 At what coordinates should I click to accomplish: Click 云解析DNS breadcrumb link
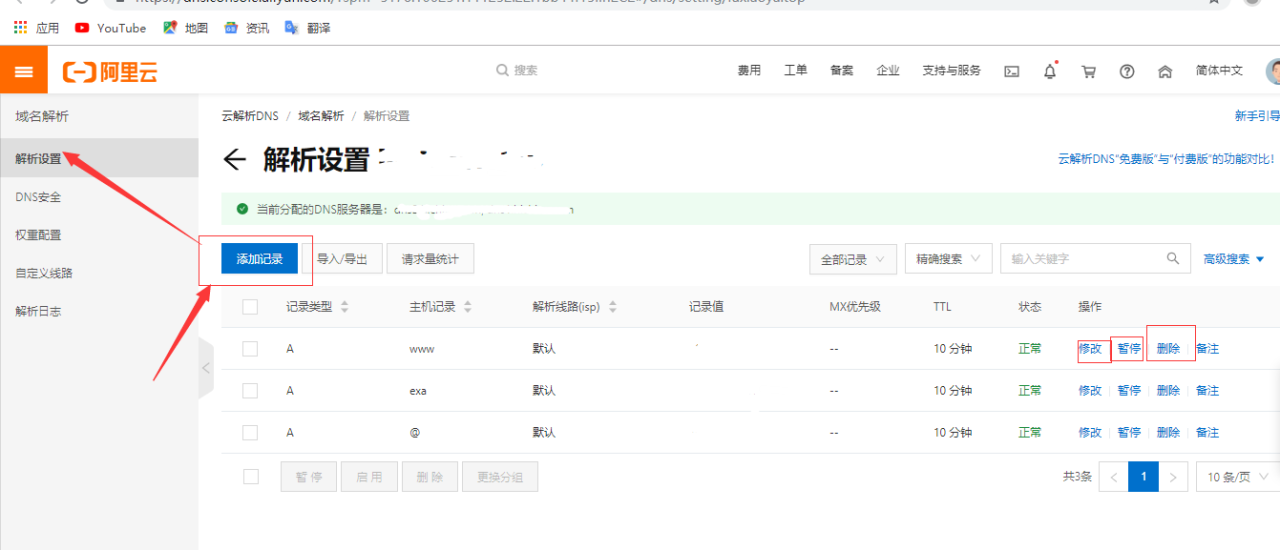pyautogui.click(x=250, y=116)
